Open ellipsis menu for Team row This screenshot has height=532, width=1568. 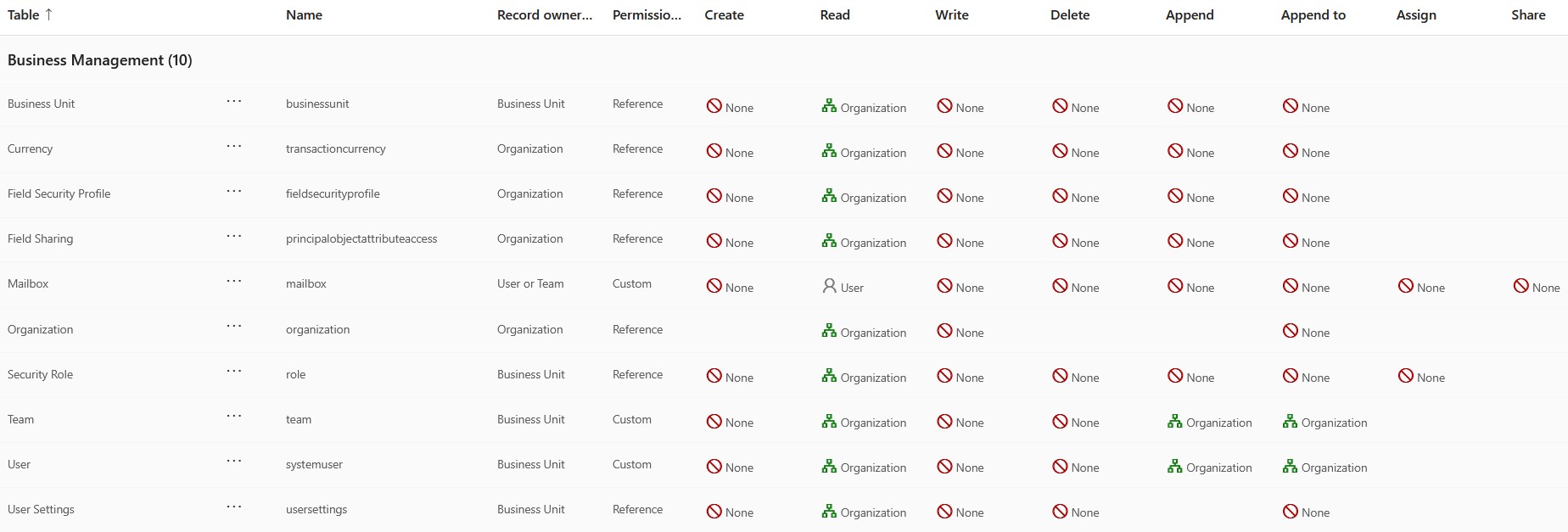(234, 417)
